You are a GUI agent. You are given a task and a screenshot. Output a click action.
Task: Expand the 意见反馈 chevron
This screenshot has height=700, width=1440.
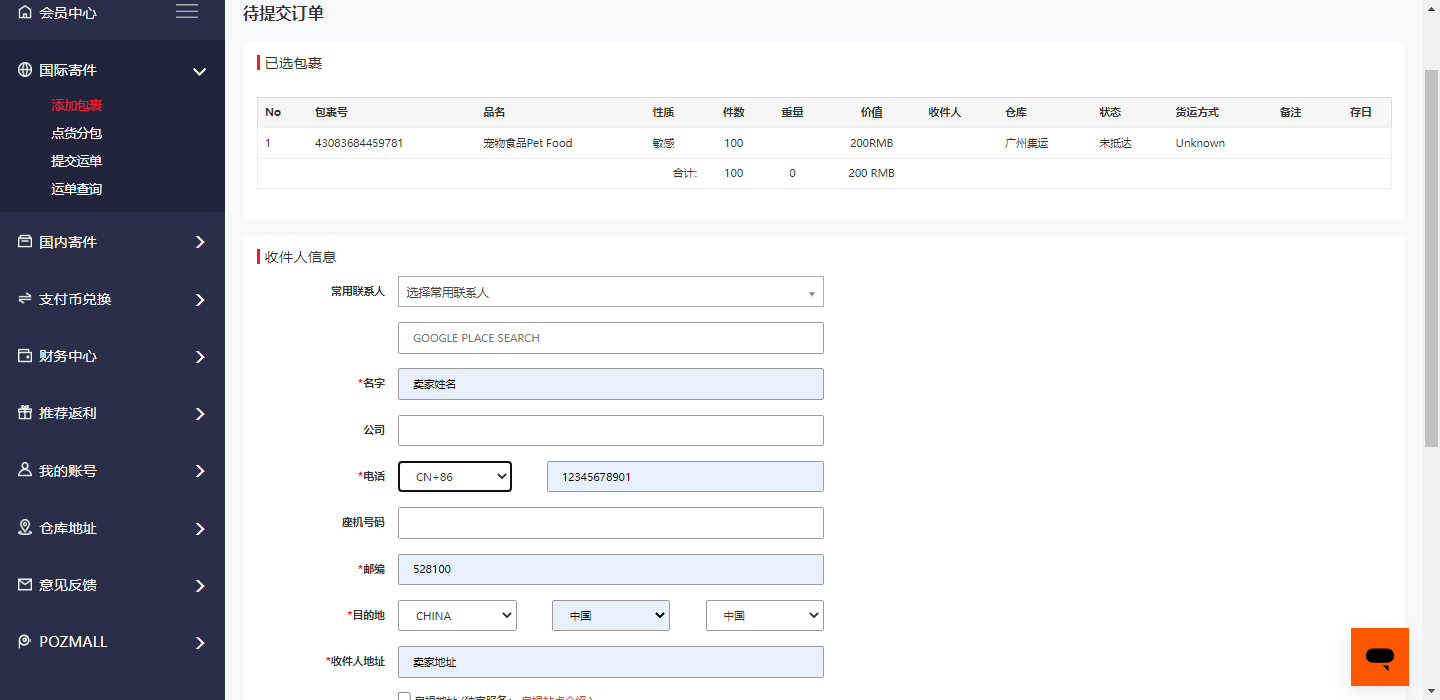200,586
